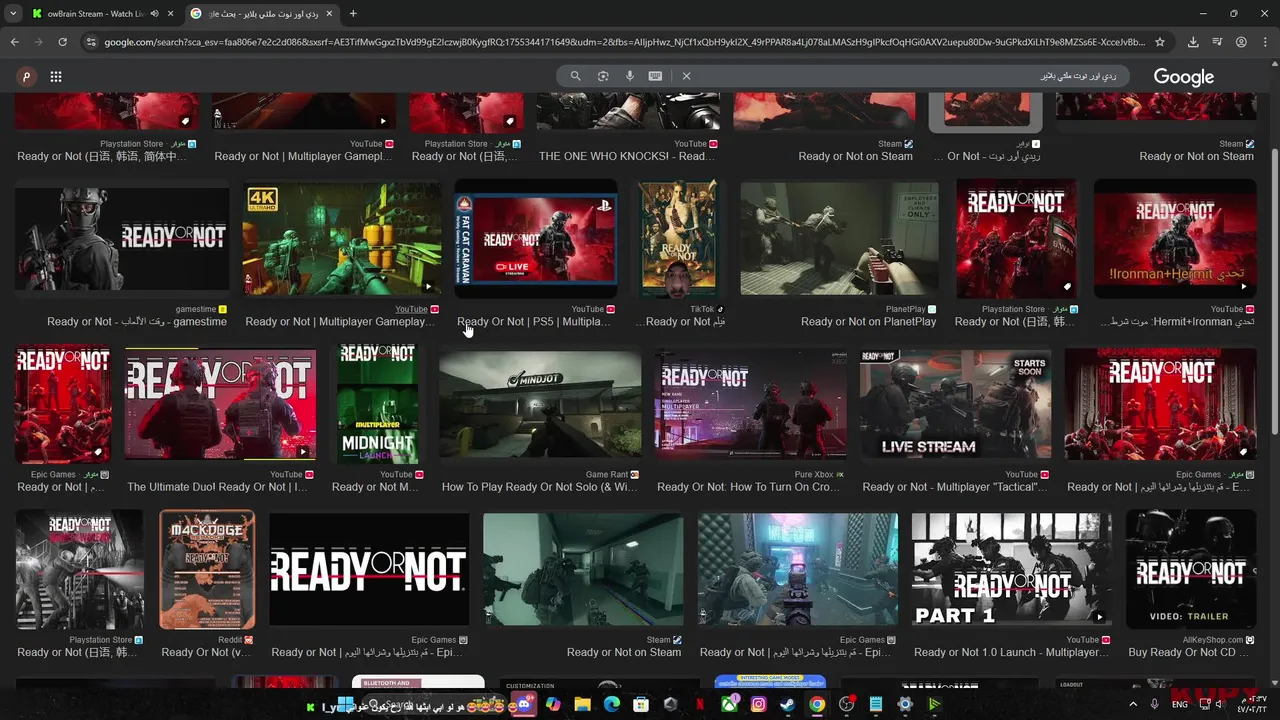Click the Chrome address bar URL
This screenshot has height=720, width=1280.
coord(625,42)
